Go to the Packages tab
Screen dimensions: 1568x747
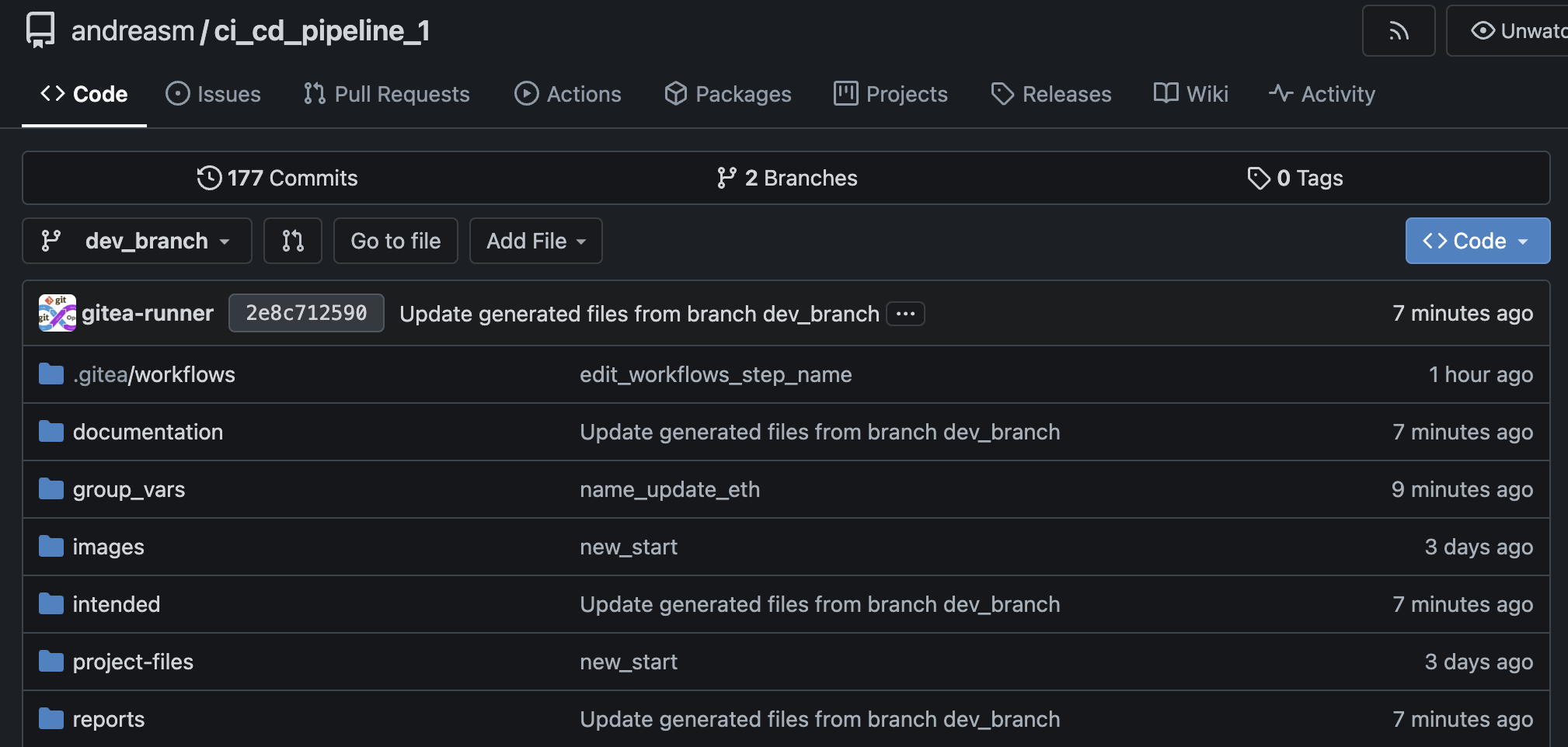727,94
